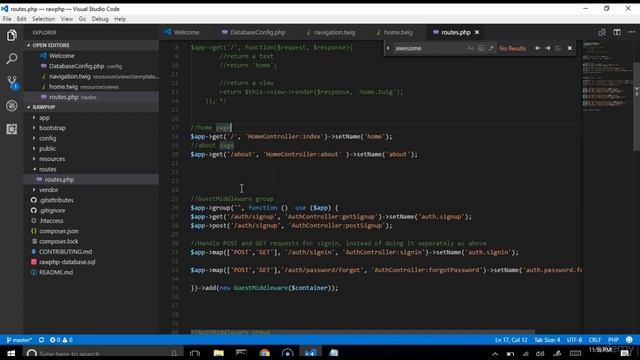Change PHP language mode in status bar

pyautogui.click(x=613, y=340)
